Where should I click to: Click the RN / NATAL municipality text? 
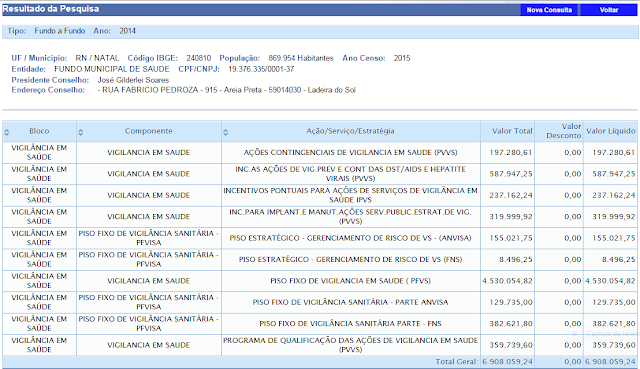[97, 58]
